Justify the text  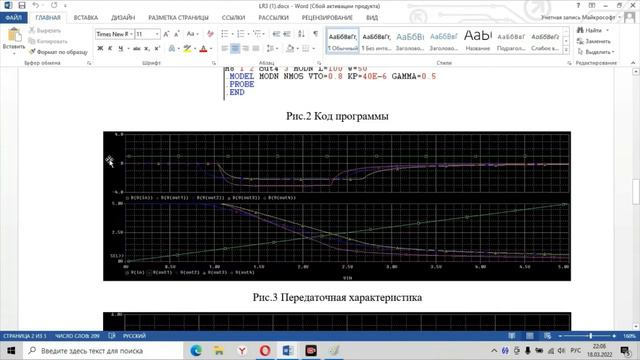(256, 49)
